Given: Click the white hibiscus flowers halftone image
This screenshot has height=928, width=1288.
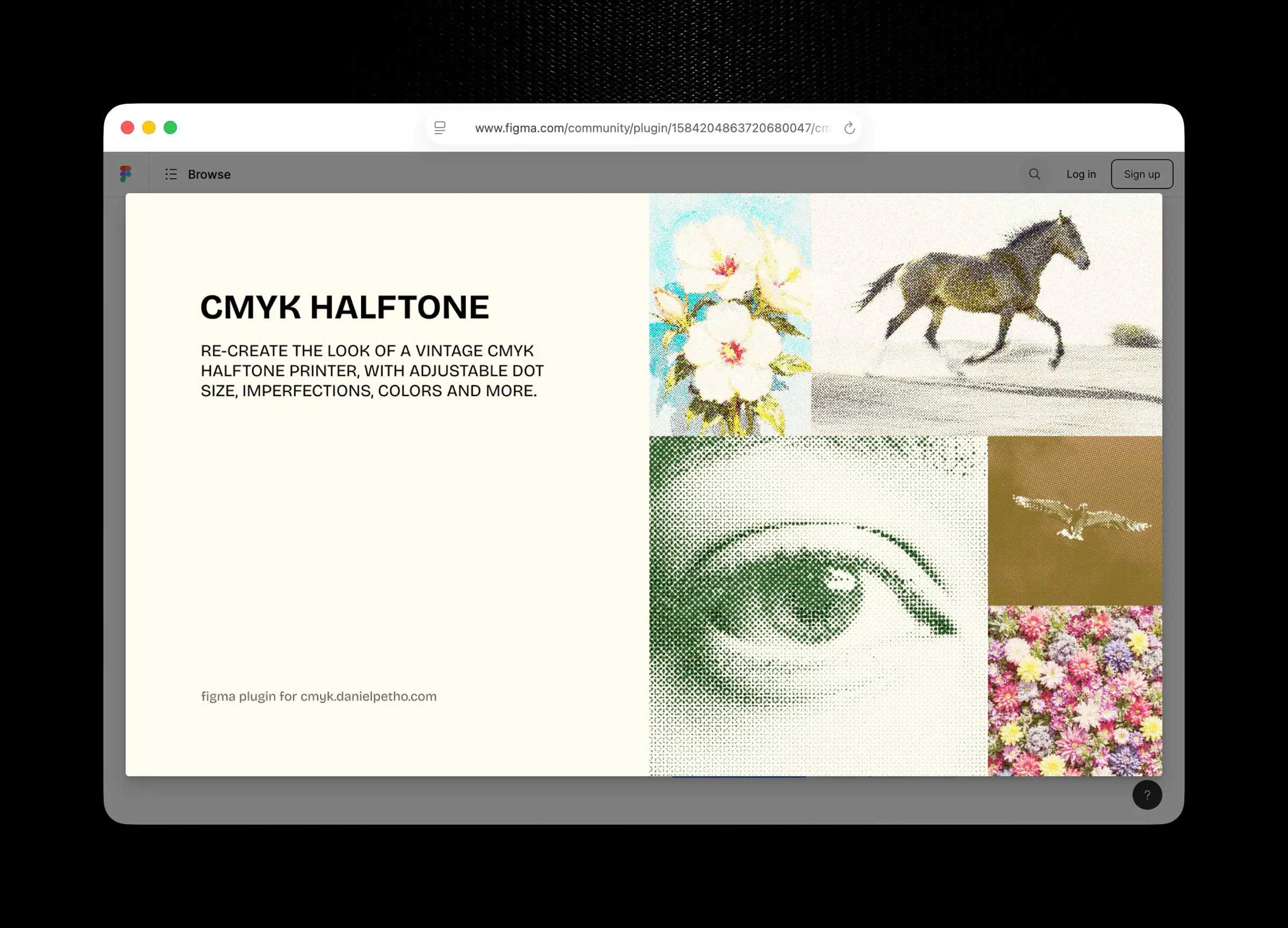Looking at the screenshot, I should [730, 314].
